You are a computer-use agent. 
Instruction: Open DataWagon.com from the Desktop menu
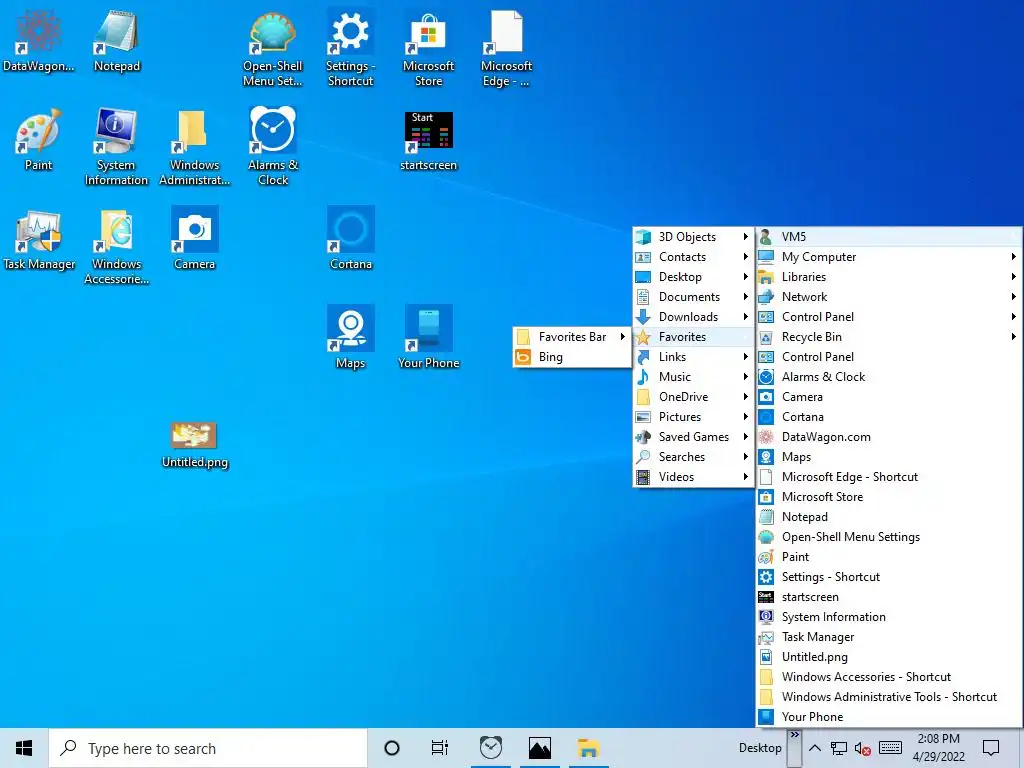(889, 437)
